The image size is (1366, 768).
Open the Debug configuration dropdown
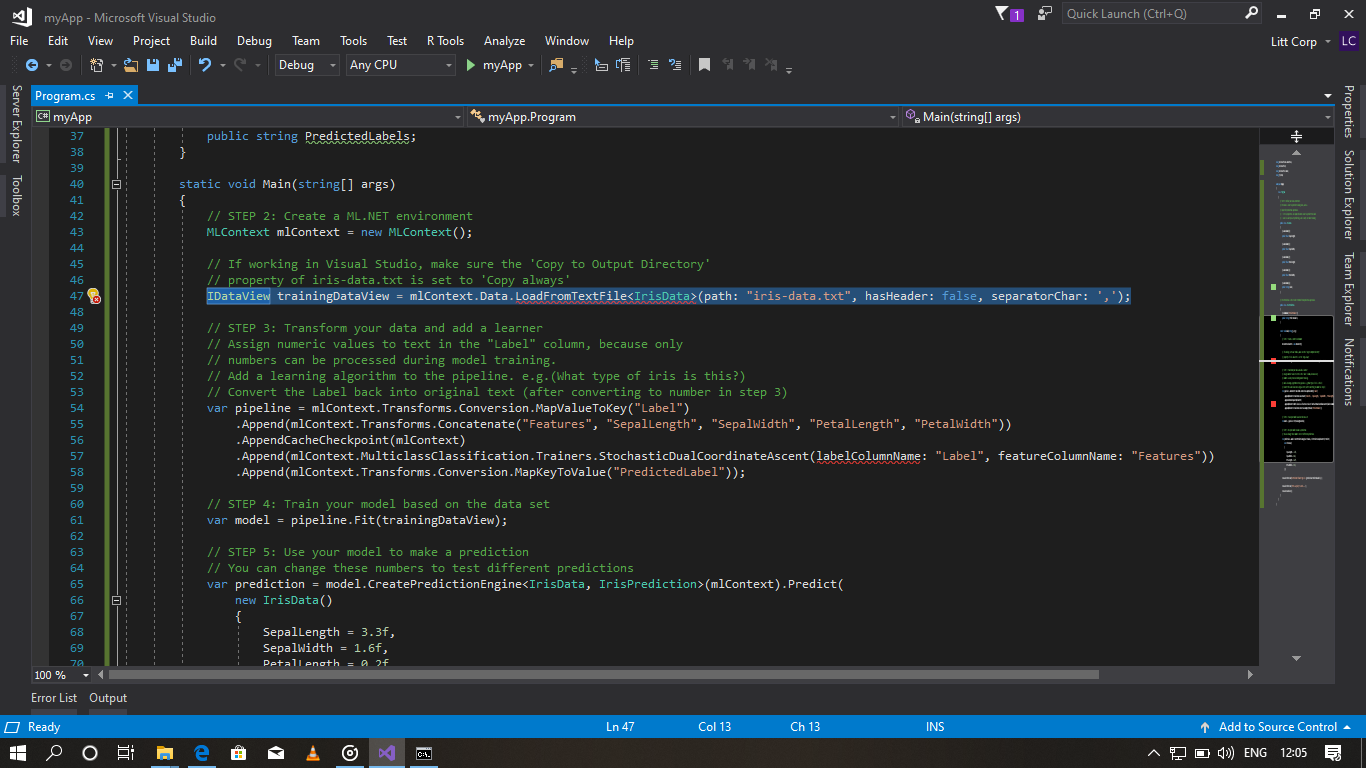[x=305, y=65]
